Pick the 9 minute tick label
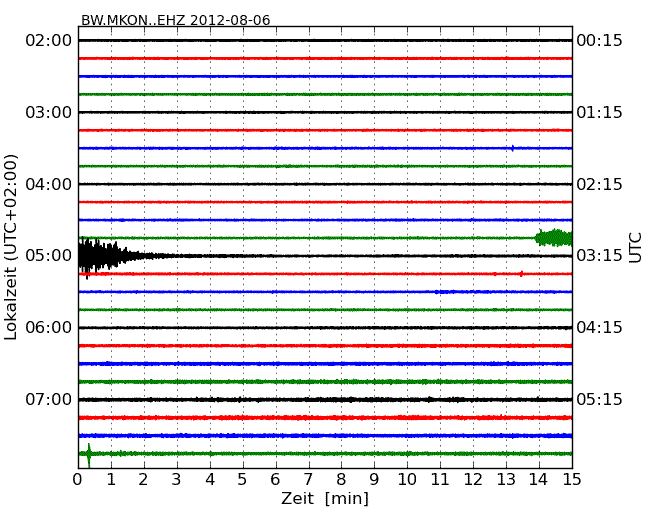650x520 pixels. coord(374,480)
